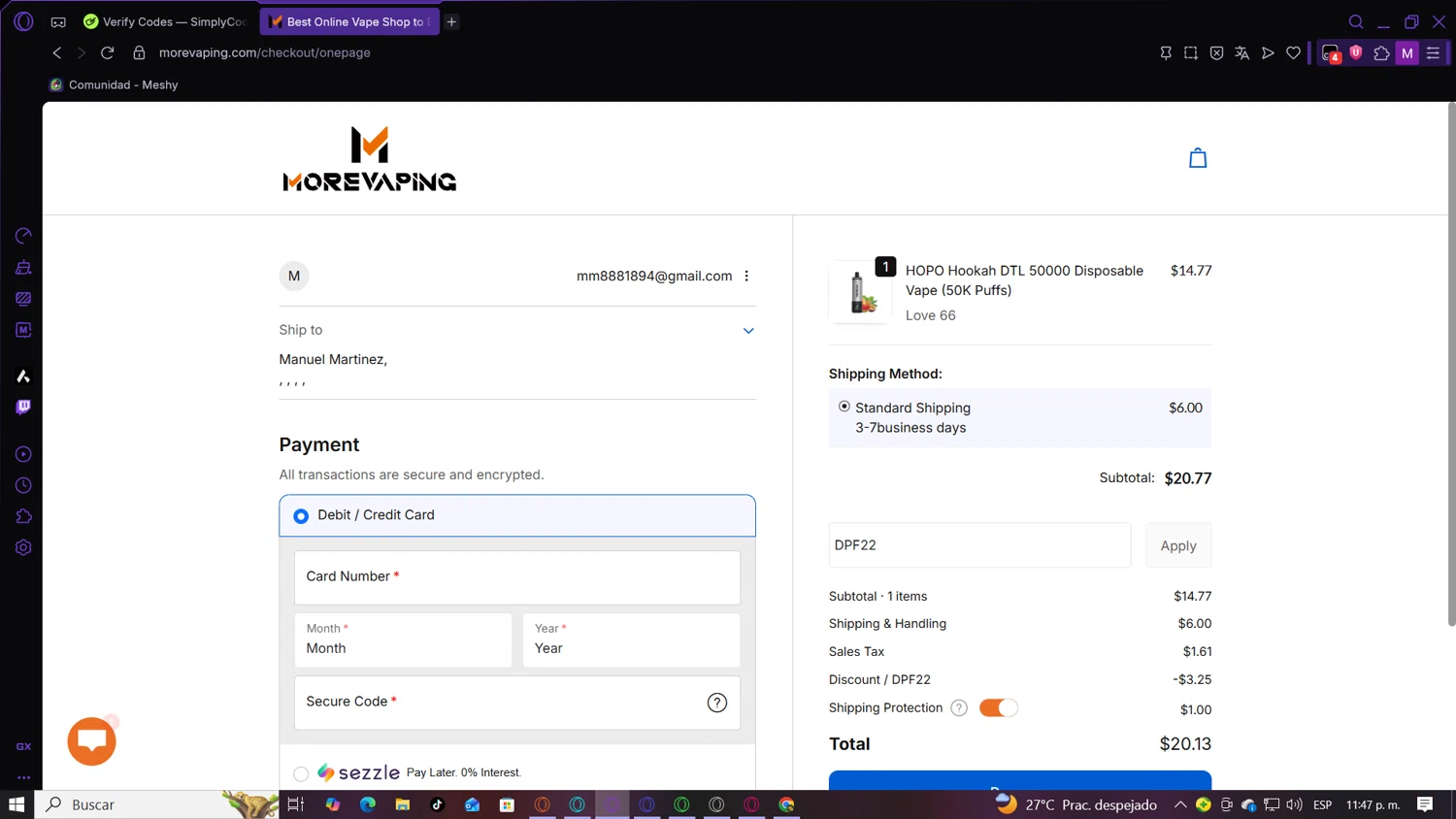Click the Secure Code help question mark
This screenshot has height=819, width=1456.
pyautogui.click(x=717, y=703)
